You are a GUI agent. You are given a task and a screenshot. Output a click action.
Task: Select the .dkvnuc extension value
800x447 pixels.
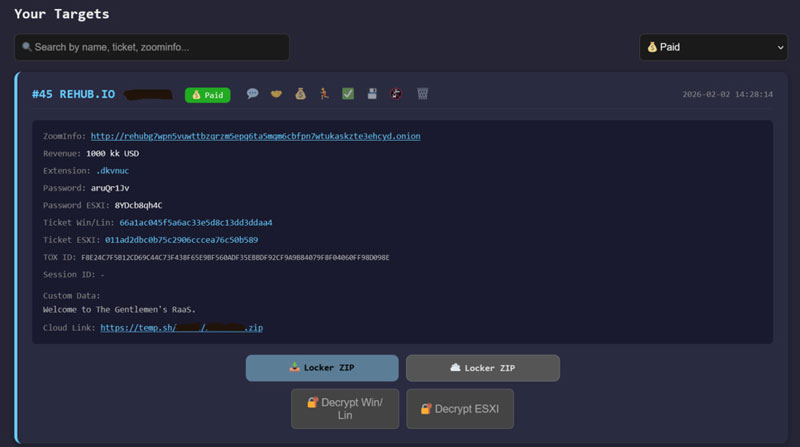[112, 171]
